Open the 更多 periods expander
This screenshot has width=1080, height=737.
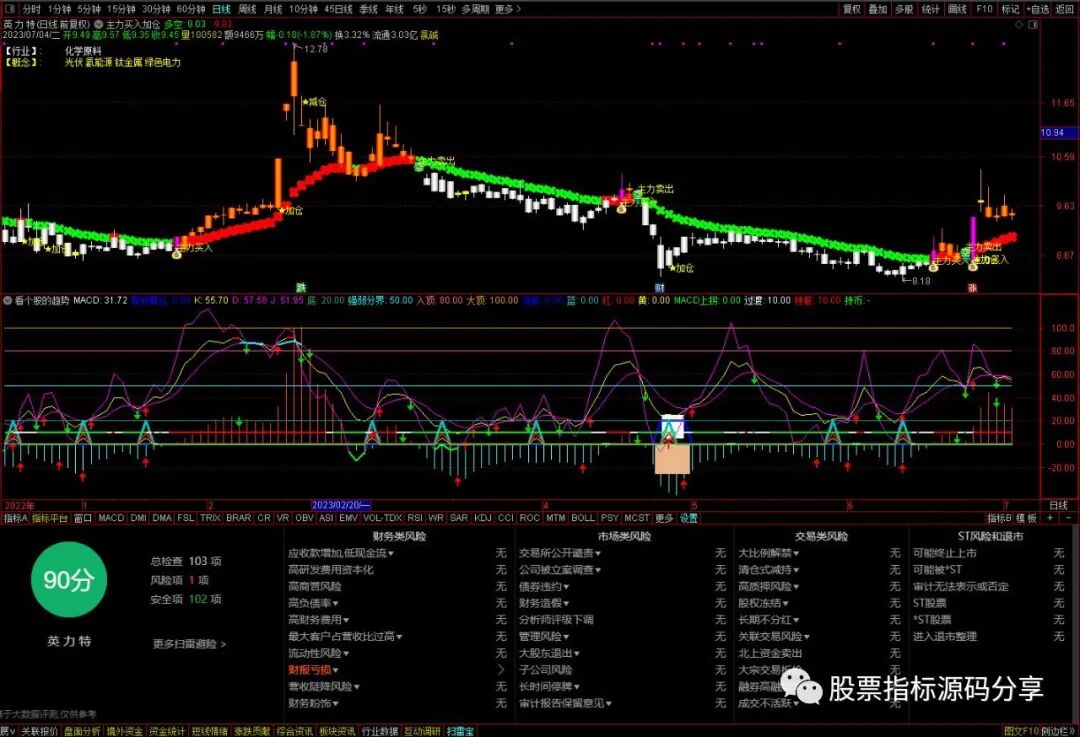[x=508, y=9]
